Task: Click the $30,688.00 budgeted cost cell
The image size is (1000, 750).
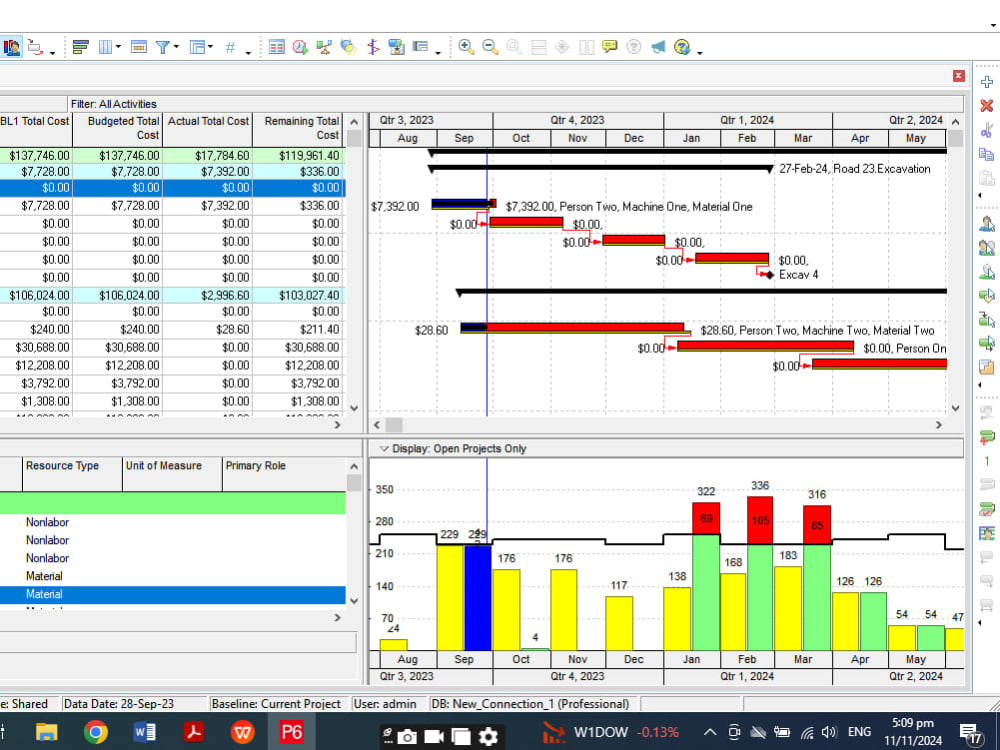Action: click(117, 348)
